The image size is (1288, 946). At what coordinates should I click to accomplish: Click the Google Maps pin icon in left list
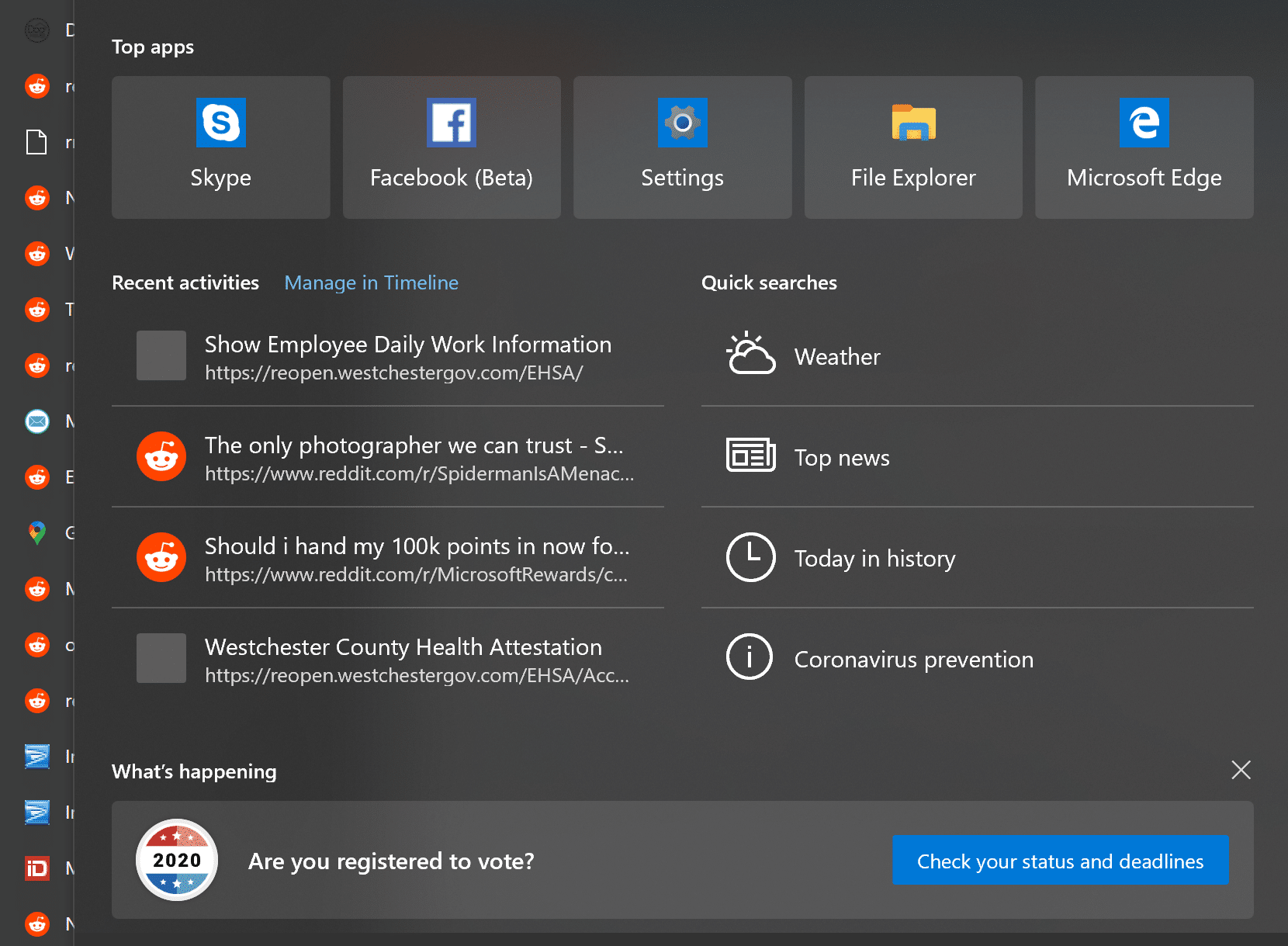tap(37, 533)
